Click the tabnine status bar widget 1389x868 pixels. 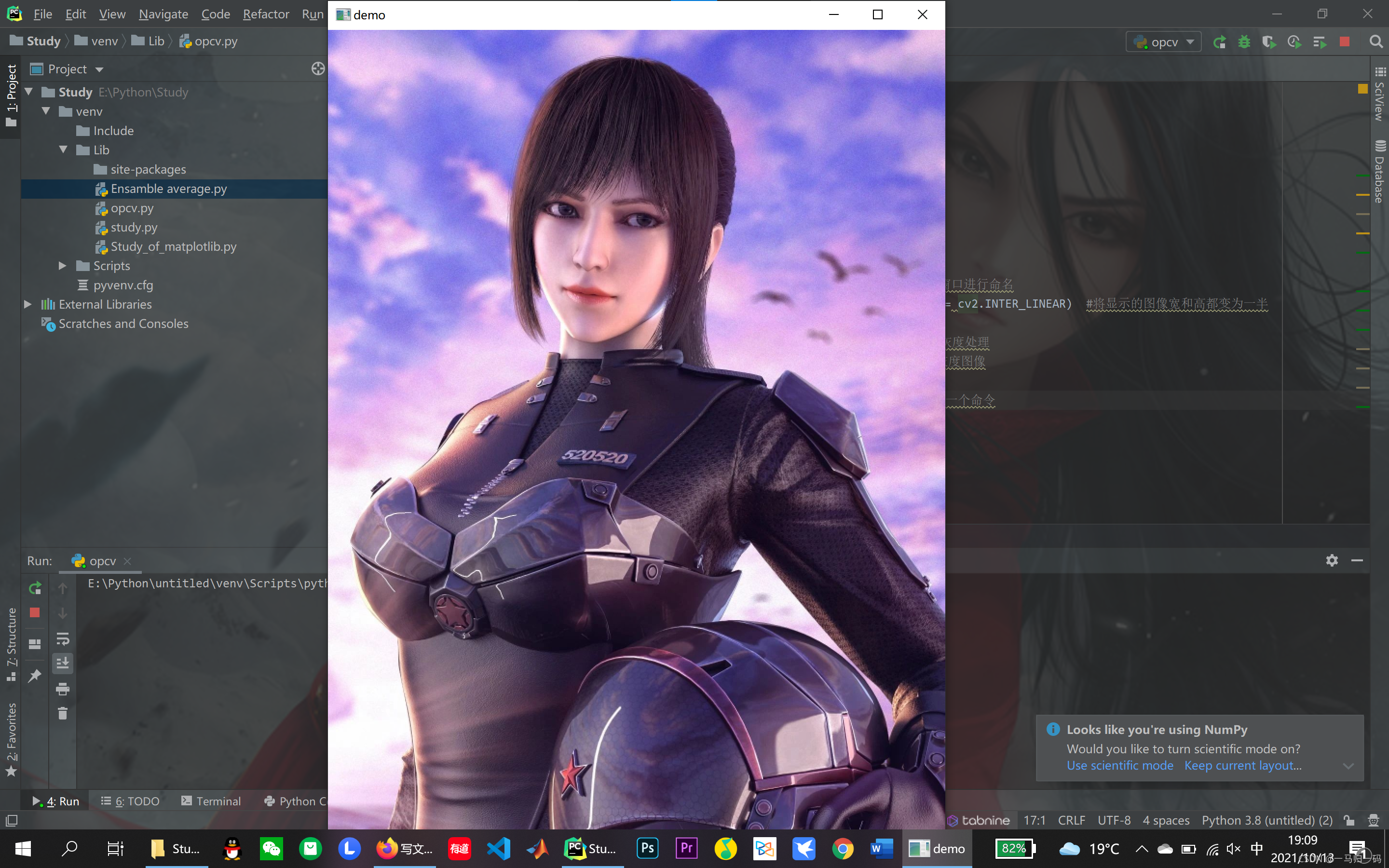(979, 821)
